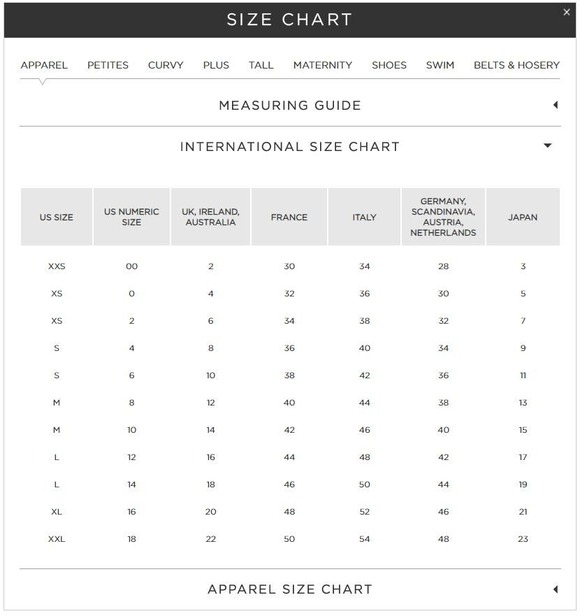Switch to the Shoes tab
Image resolution: width=580 pixels, height=616 pixels.
(x=389, y=65)
